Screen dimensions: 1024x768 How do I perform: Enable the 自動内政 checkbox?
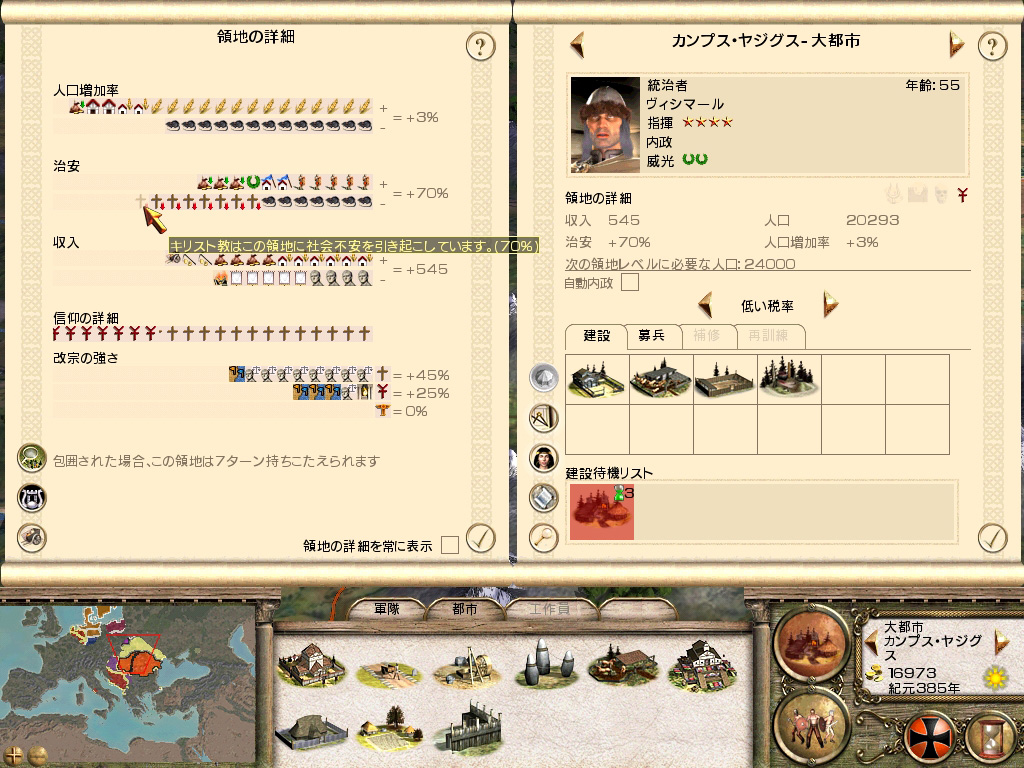(630, 282)
